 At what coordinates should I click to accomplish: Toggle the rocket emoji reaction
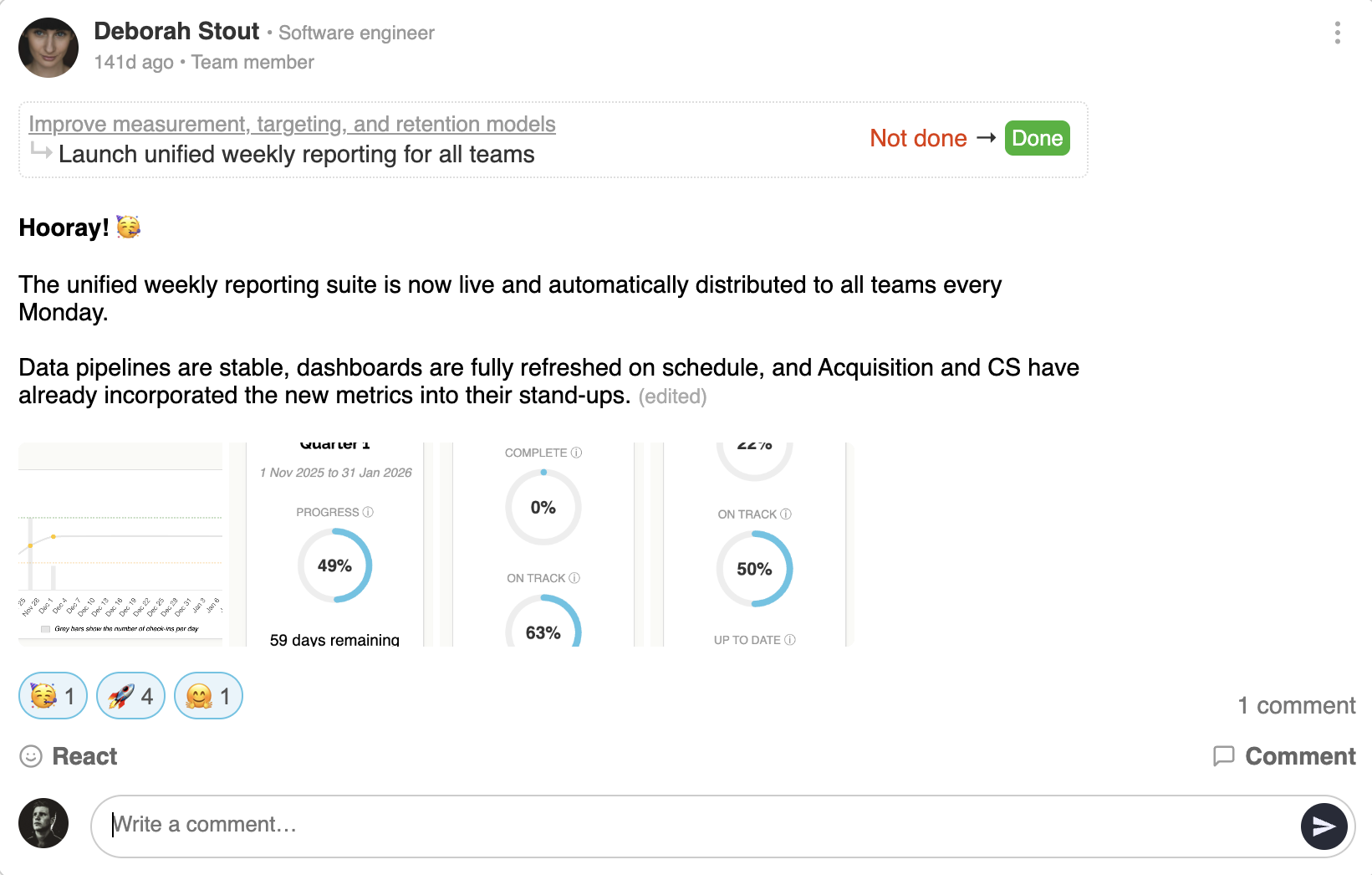(x=130, y=695)
